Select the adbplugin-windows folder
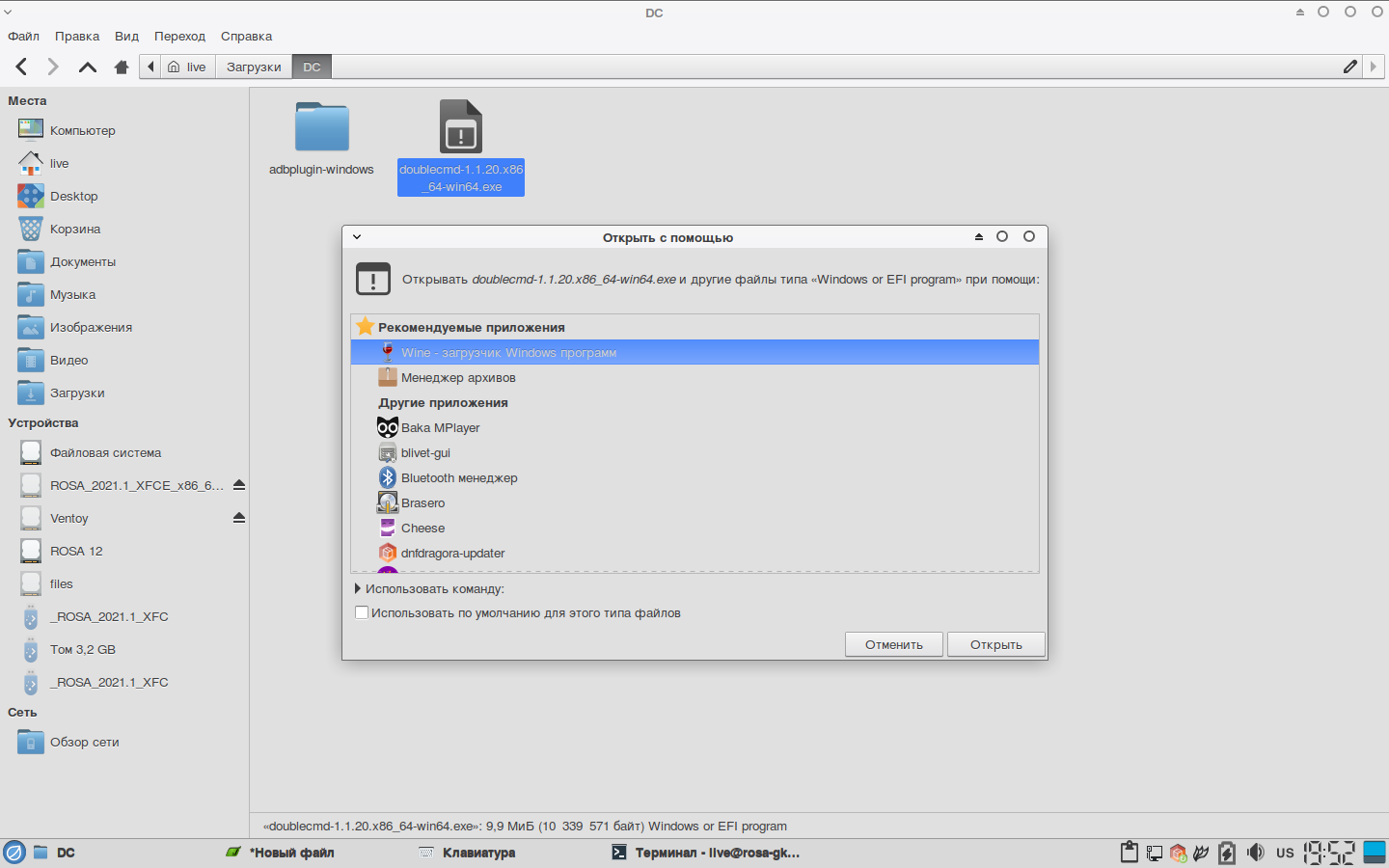Image resolution: width=1389 pixels, height=868 pixels. click(321, 137)
